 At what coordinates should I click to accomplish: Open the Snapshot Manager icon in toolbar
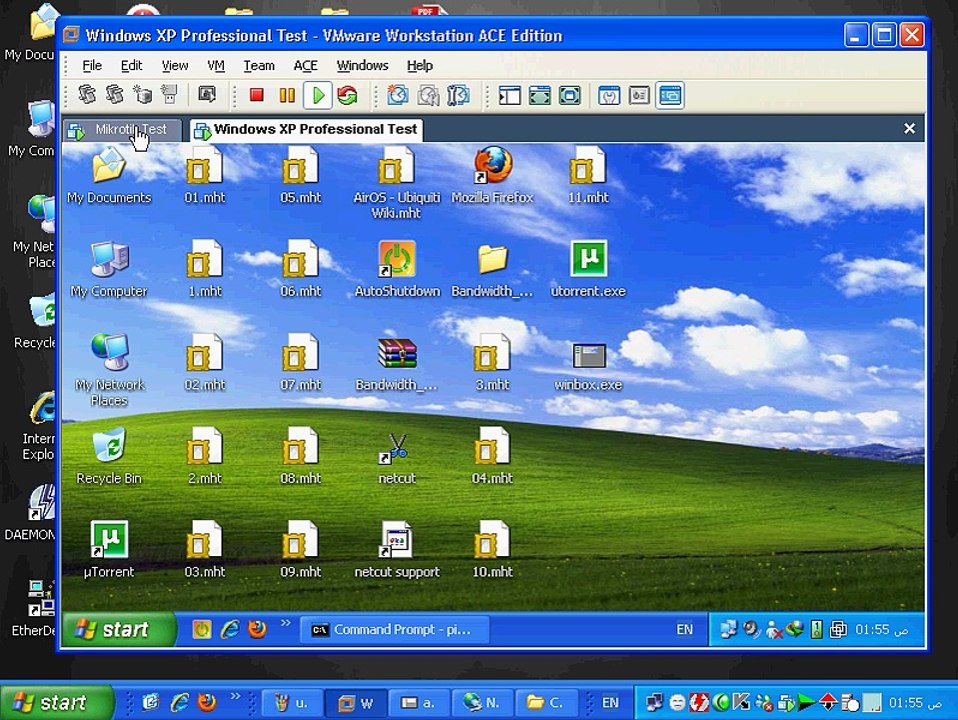click(x=458, y=95)
